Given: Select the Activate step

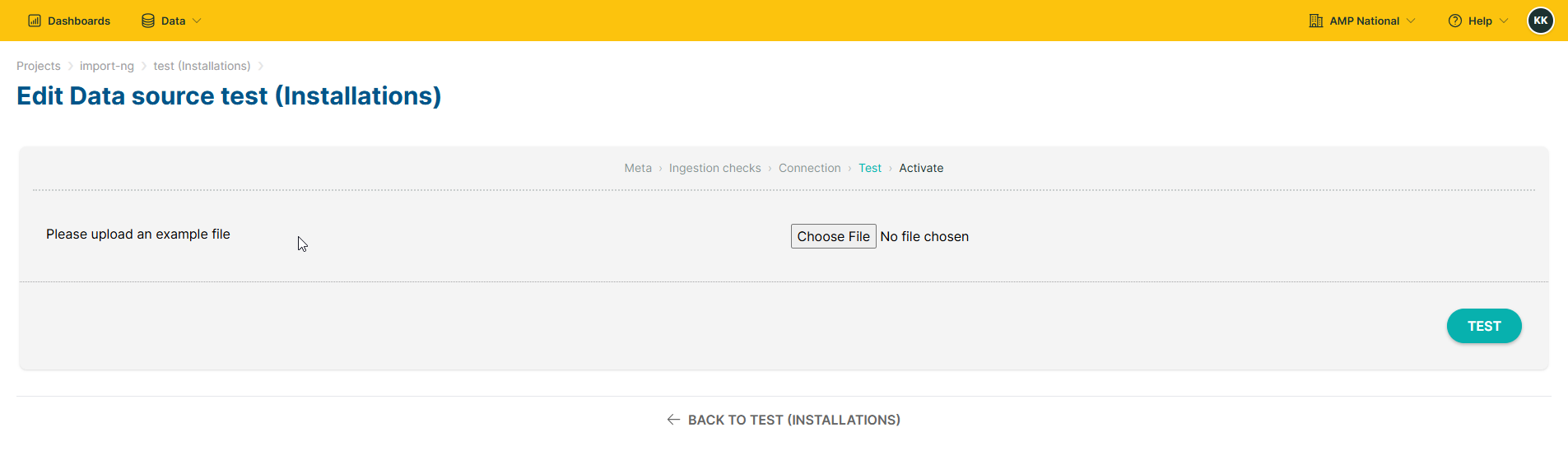Looking at the screenshot, I should pyautogui.click(x=921, y=168).
